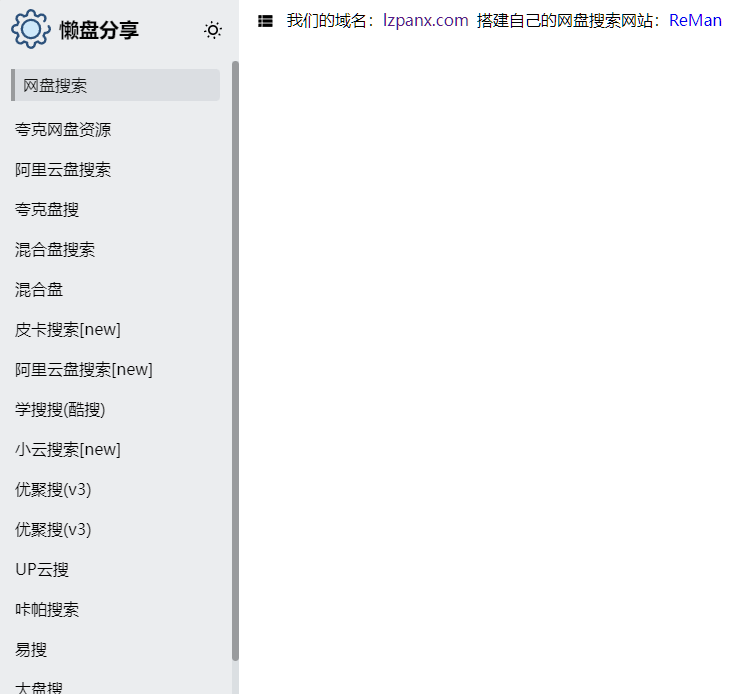Visit the lzpanx.com domain link
This screenshot has height=694, width=756.
425,21
